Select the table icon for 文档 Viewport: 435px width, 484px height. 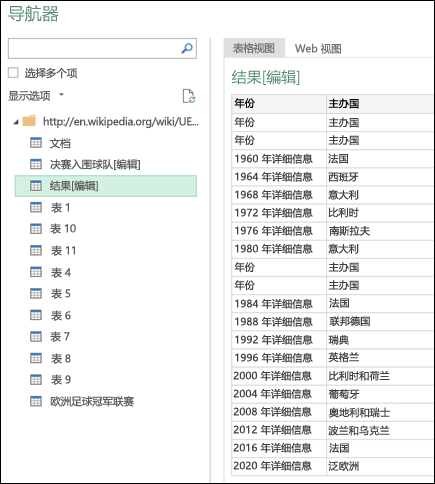pos(36,143)
